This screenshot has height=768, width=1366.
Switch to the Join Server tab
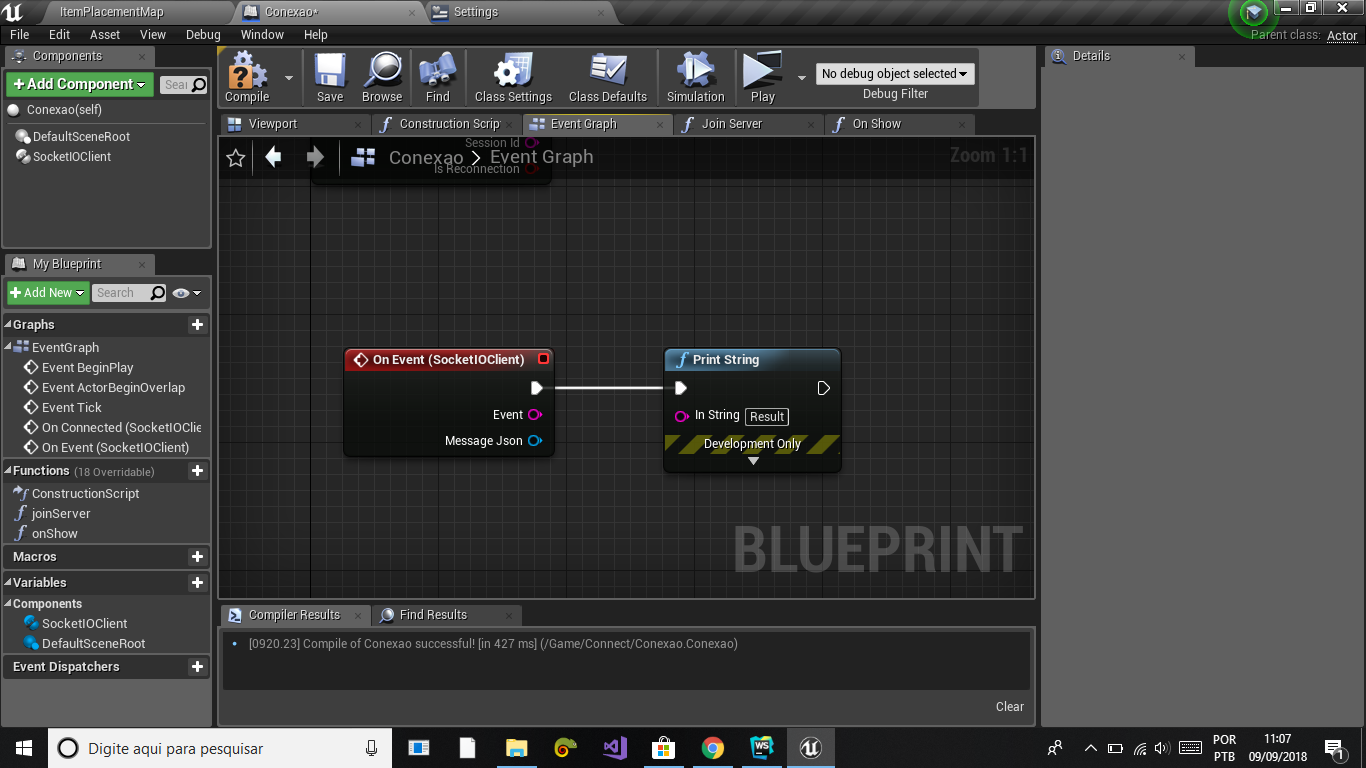pos(731,124)
